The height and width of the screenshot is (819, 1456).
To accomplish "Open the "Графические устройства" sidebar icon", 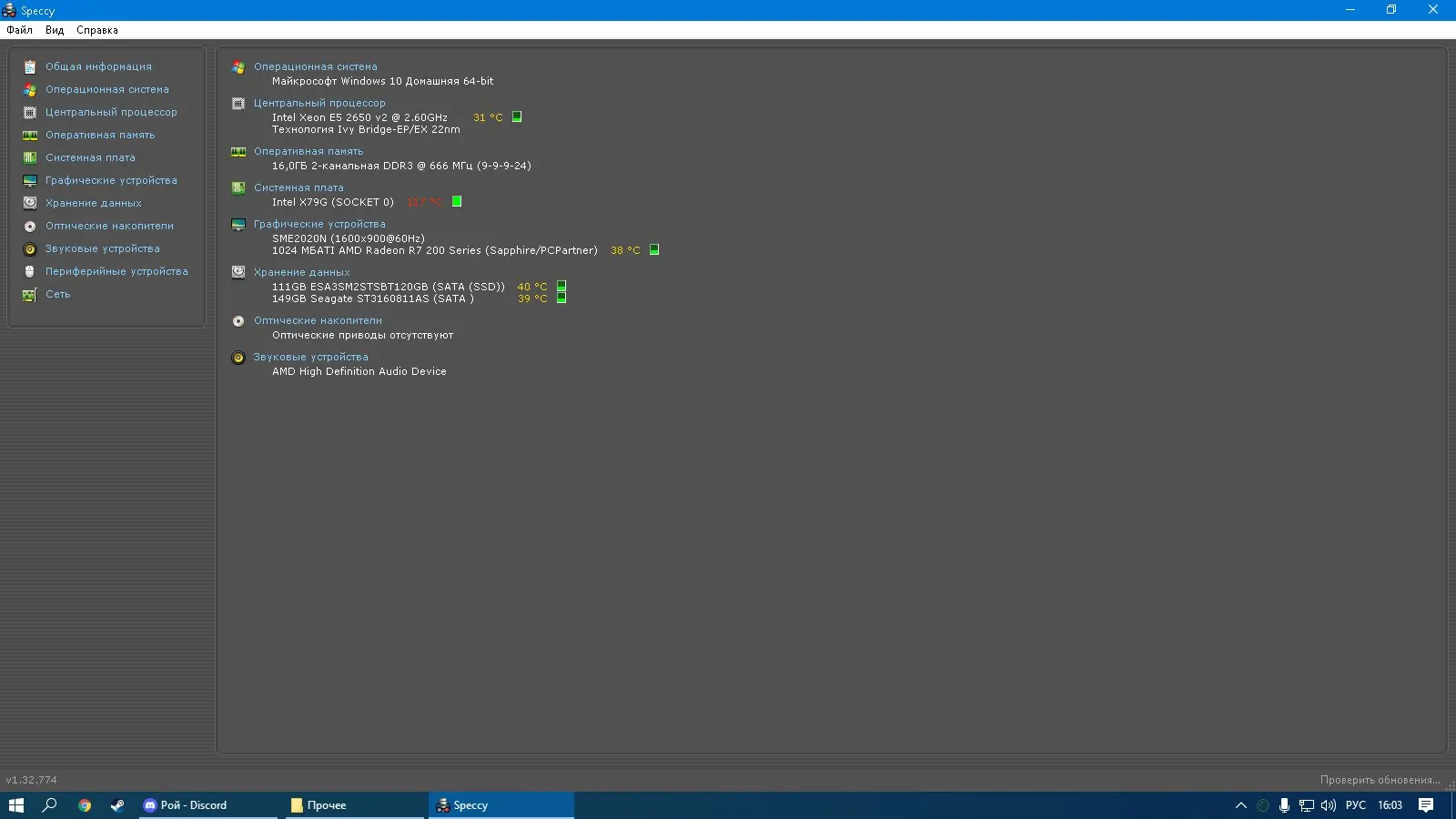I will coord(30,180).
